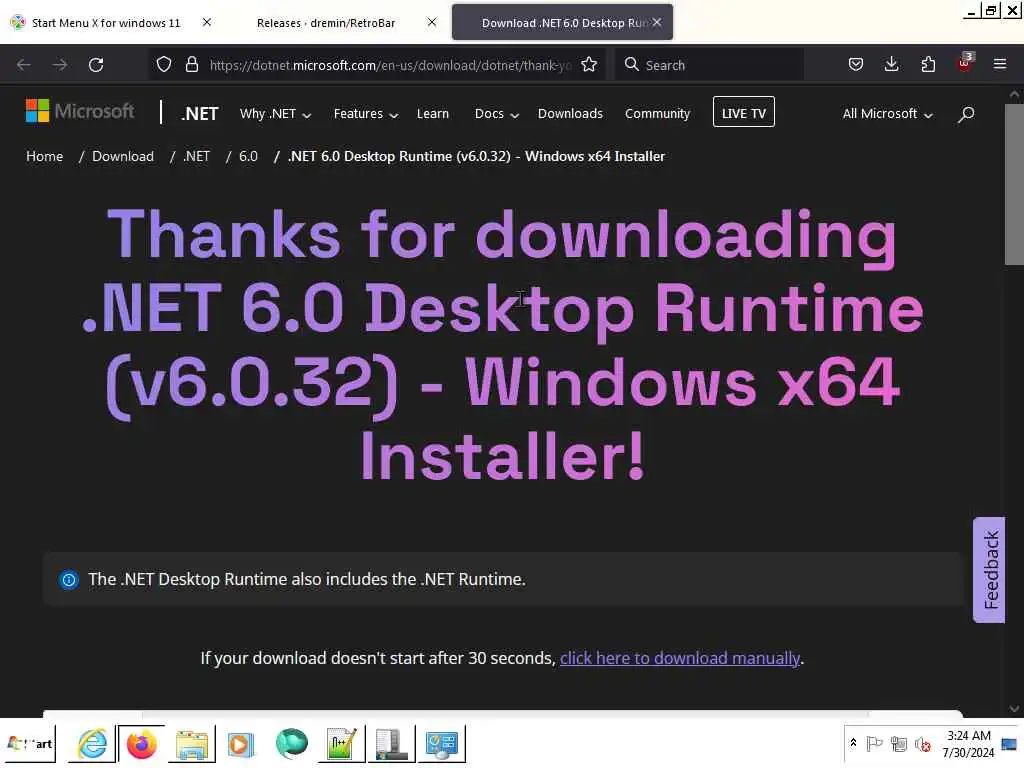Click the browser Search field

709,65
